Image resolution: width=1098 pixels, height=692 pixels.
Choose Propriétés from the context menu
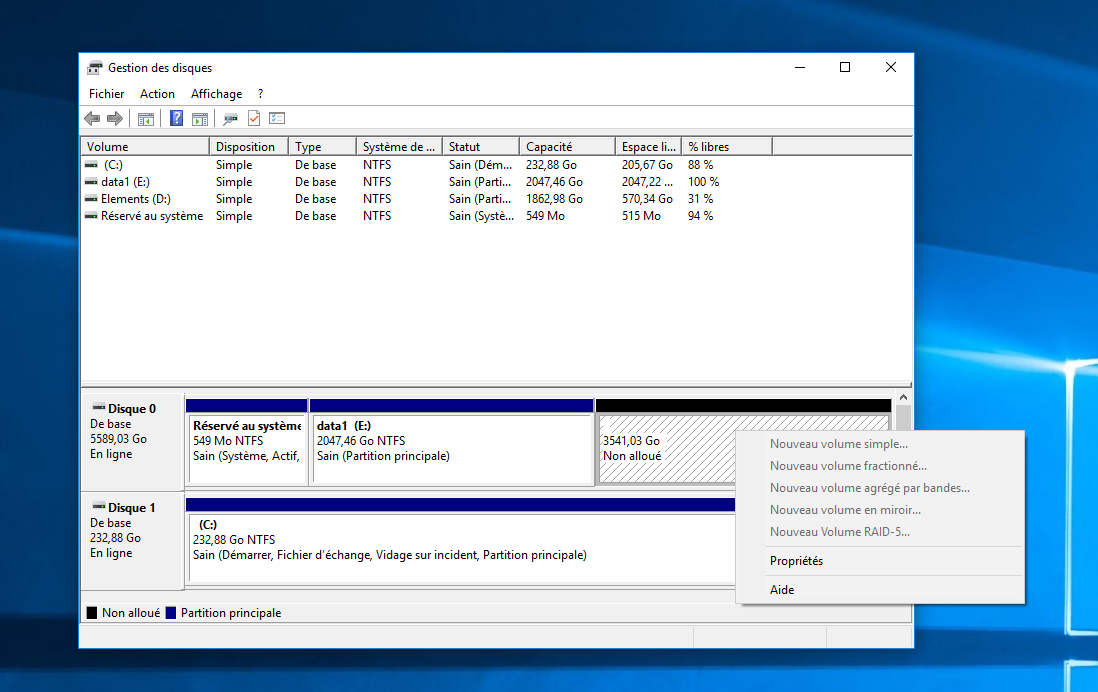[x=796, y=561]
